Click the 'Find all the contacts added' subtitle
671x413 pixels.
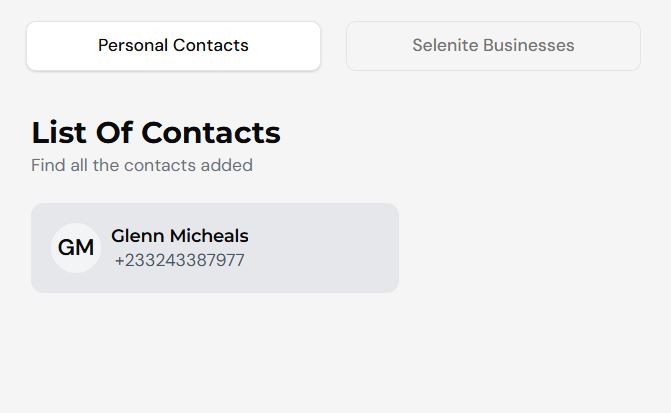coord(142,165)
